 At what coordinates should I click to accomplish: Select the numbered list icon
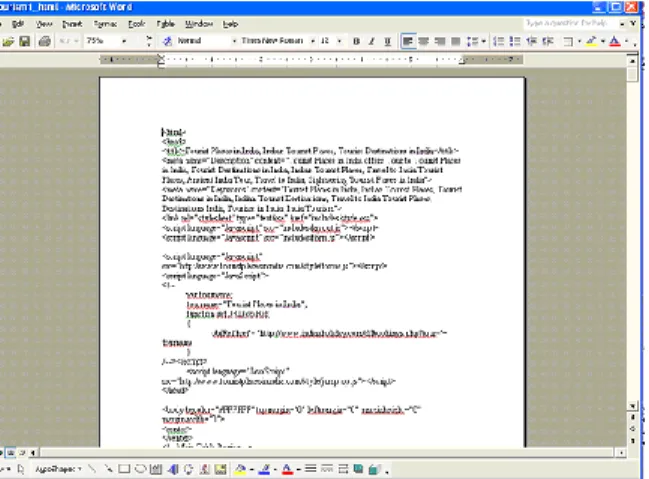point(499,41)
